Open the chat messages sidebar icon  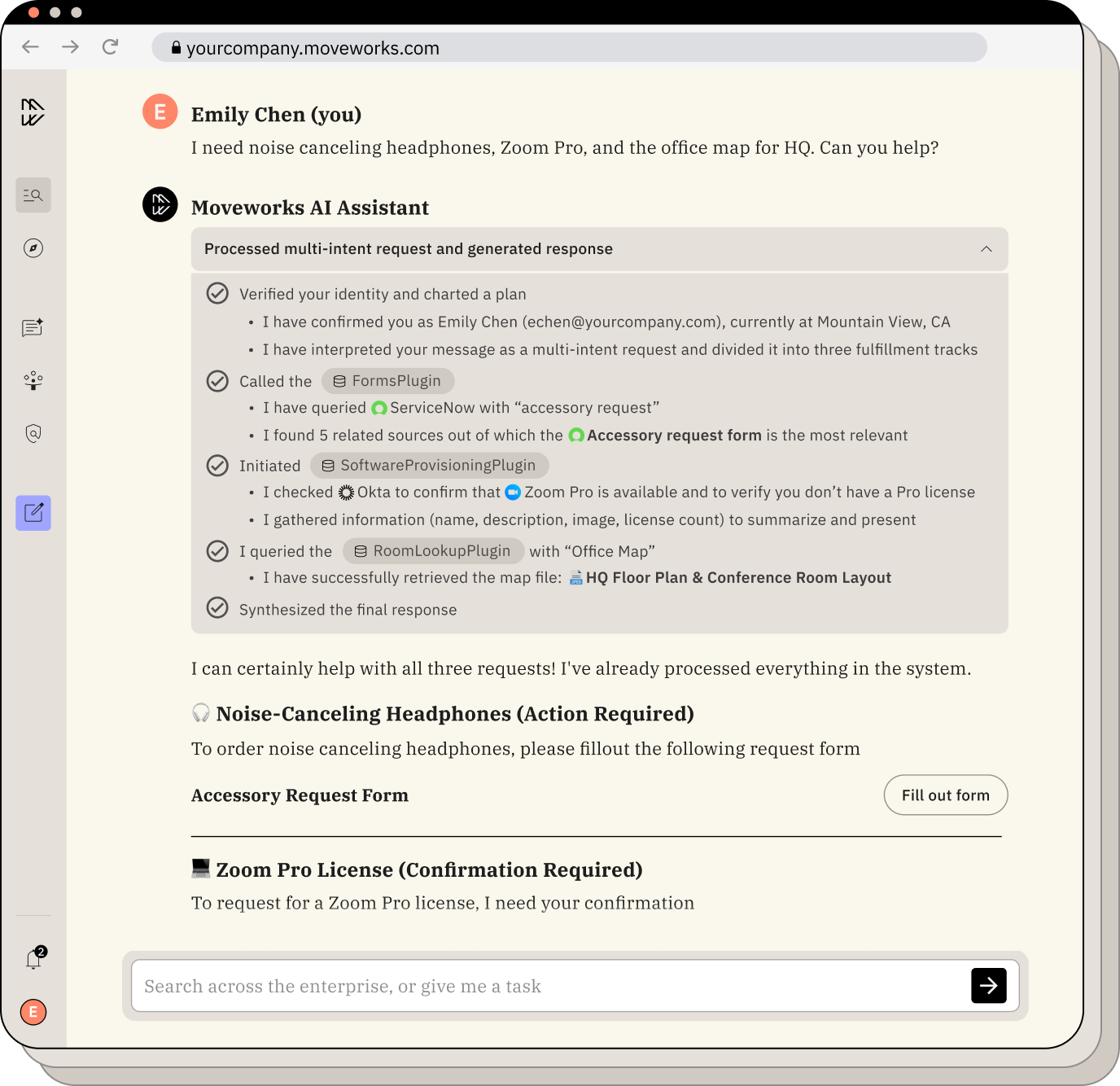tap(33, 327)
